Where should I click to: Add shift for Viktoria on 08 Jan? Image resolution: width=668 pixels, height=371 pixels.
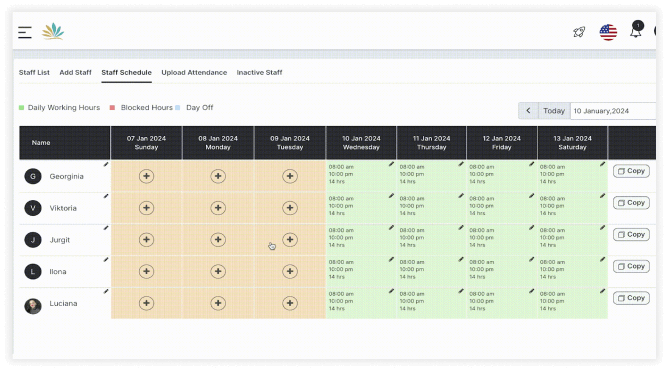tap(218, 208)
